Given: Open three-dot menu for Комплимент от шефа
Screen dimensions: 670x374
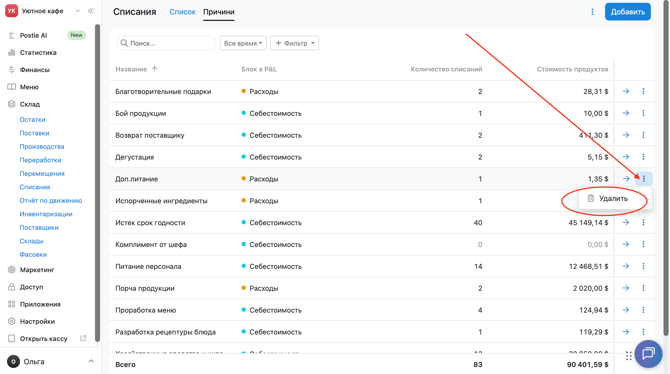Looking at the screenshot, I should pos(644,244).
